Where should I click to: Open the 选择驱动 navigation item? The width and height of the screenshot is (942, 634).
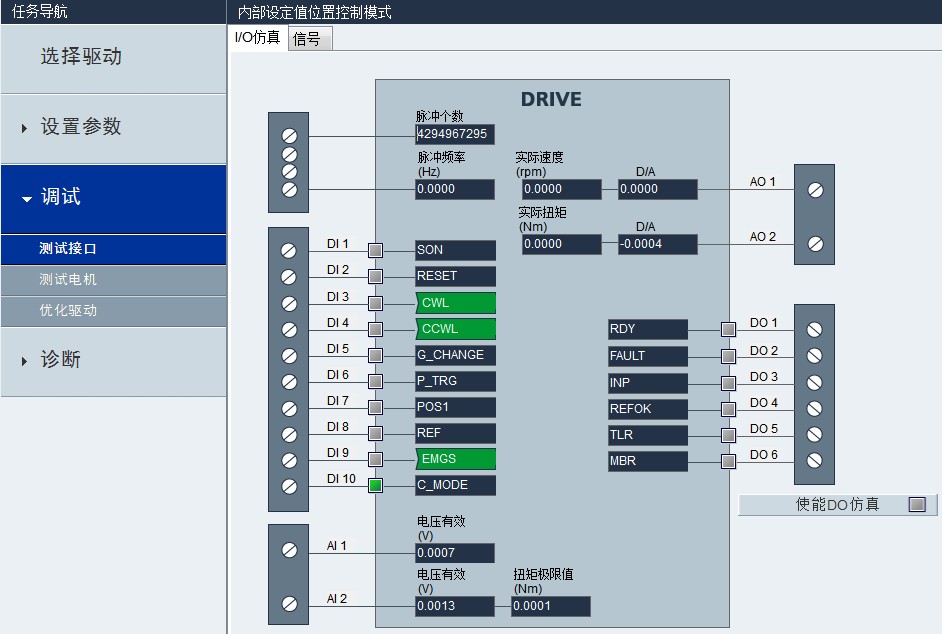click(113, 58)
